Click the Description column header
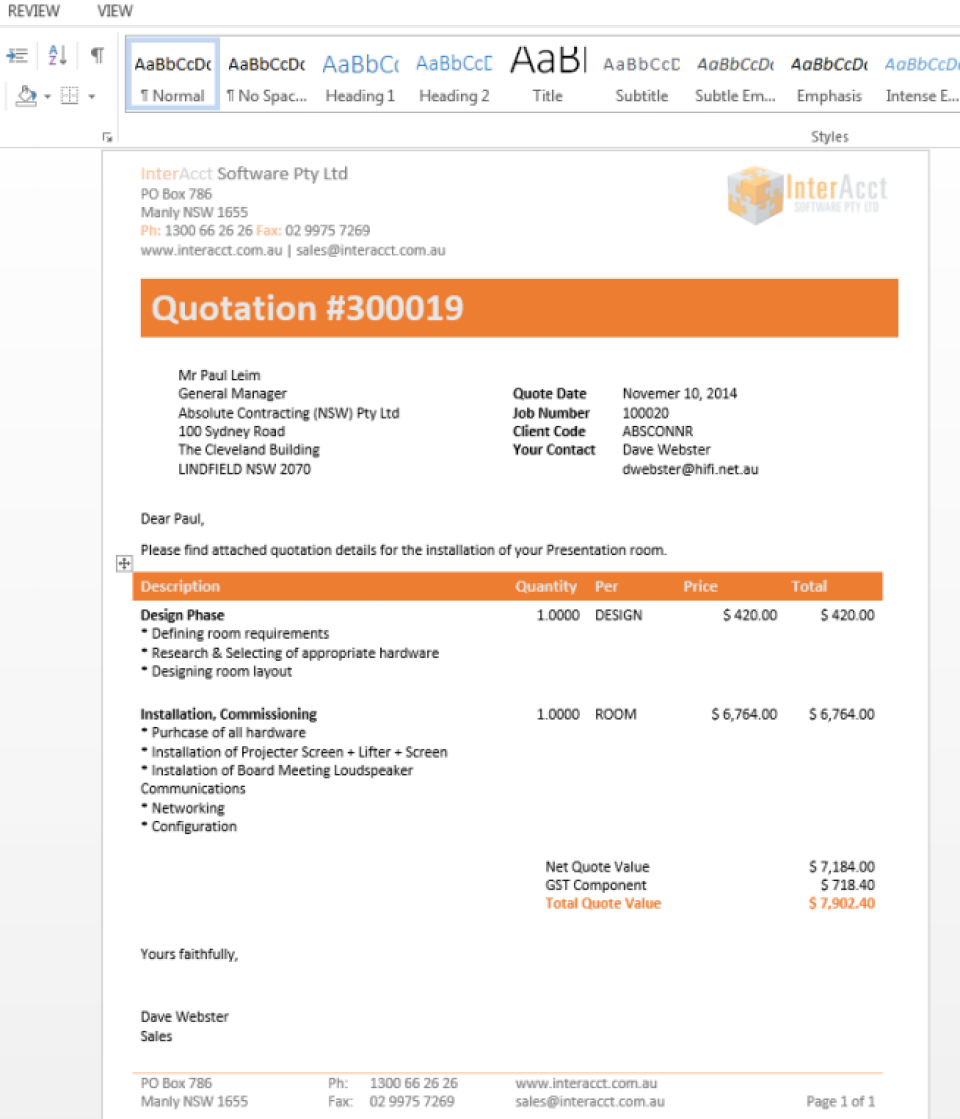 point(180,587)
